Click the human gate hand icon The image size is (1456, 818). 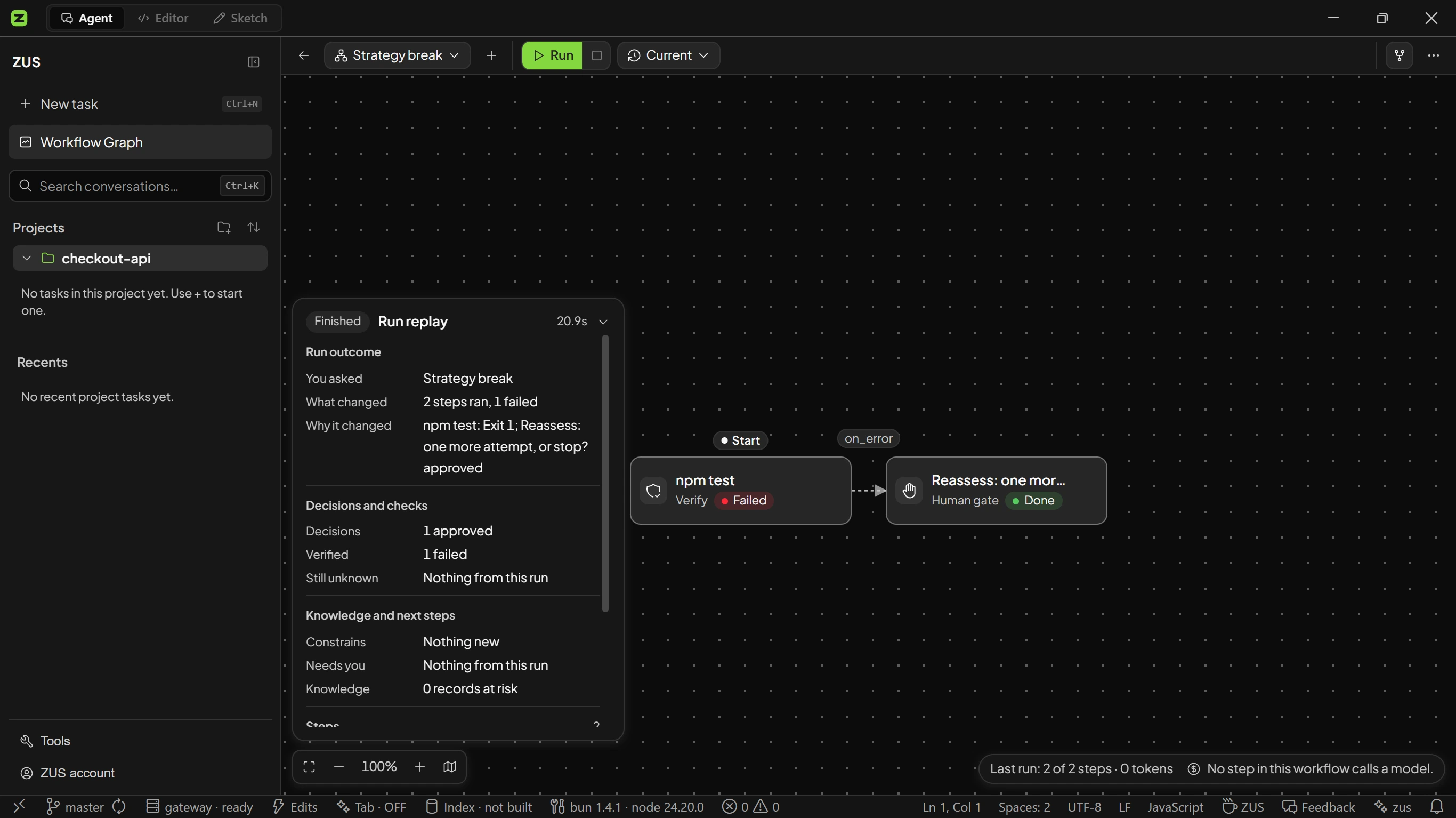[x=909, y=491]
